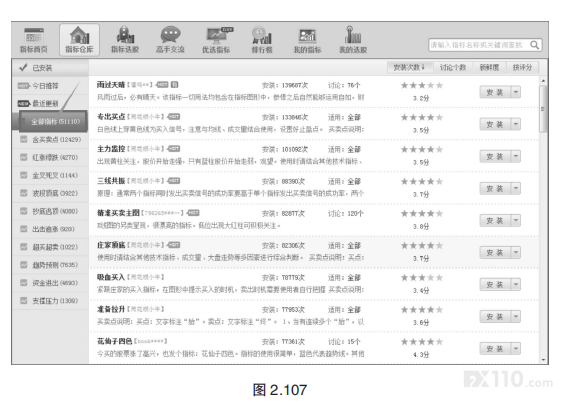
Task: Toggle the 已安装 installed checkmark filter
Action: [23, 67]
